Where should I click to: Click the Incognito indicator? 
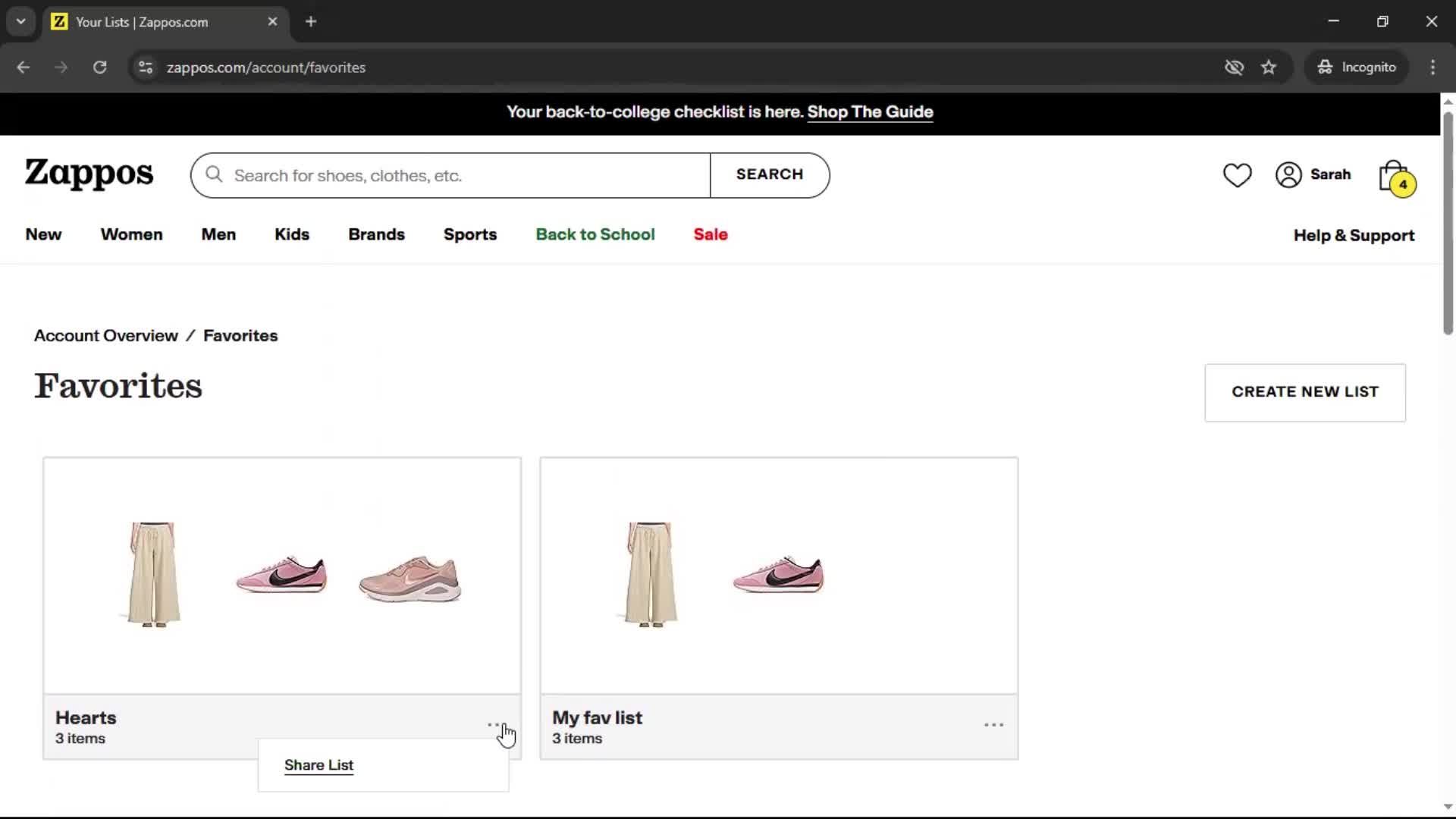pos(1357,67)
